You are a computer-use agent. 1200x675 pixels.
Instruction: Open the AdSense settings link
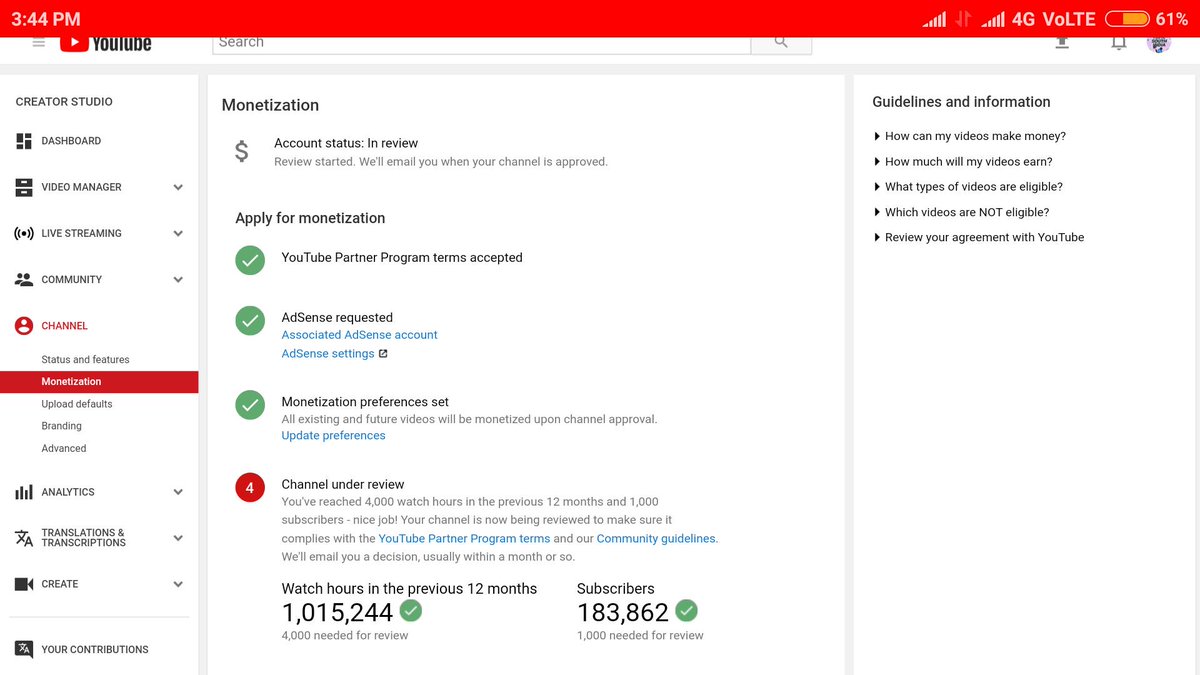pos(328,354)
